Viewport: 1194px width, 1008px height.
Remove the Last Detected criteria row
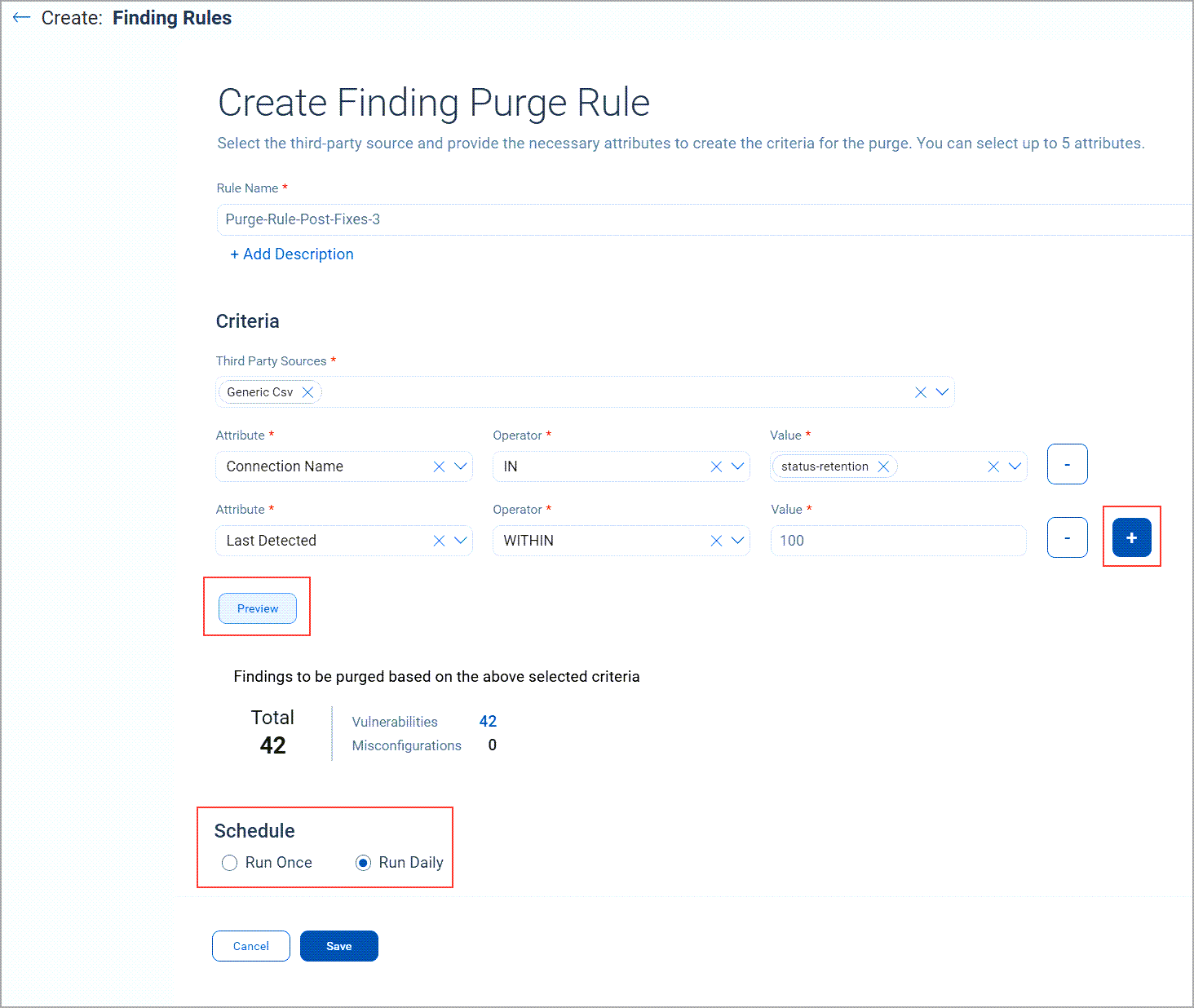click(1068, 537)
